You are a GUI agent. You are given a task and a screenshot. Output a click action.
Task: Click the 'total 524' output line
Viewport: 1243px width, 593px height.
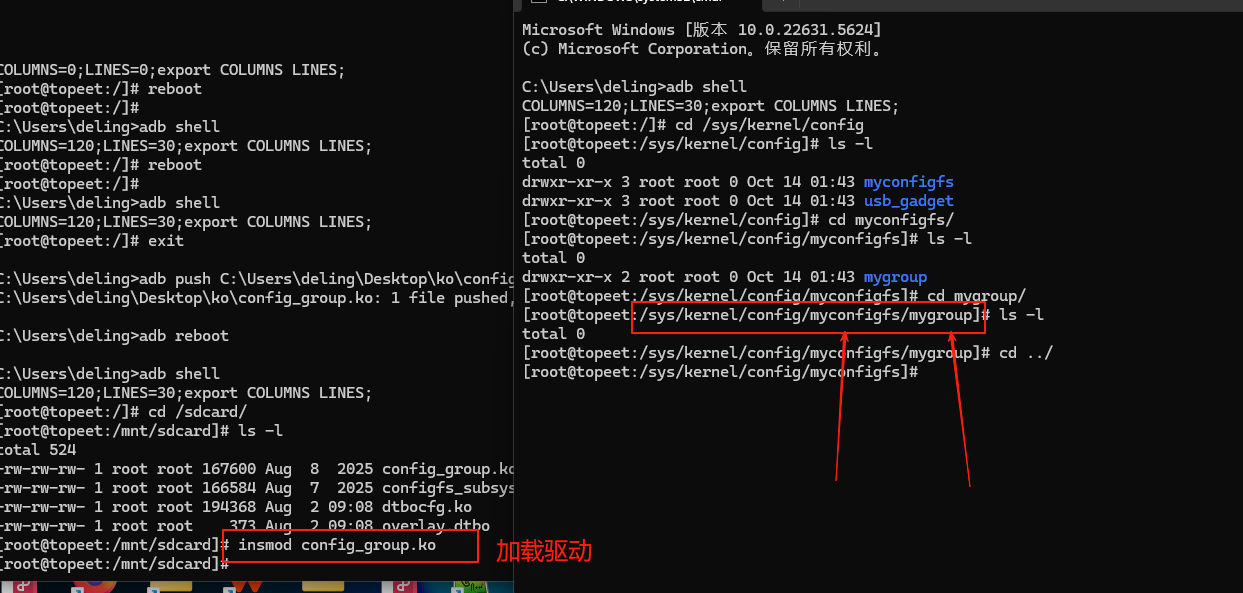tap(38, 450)
